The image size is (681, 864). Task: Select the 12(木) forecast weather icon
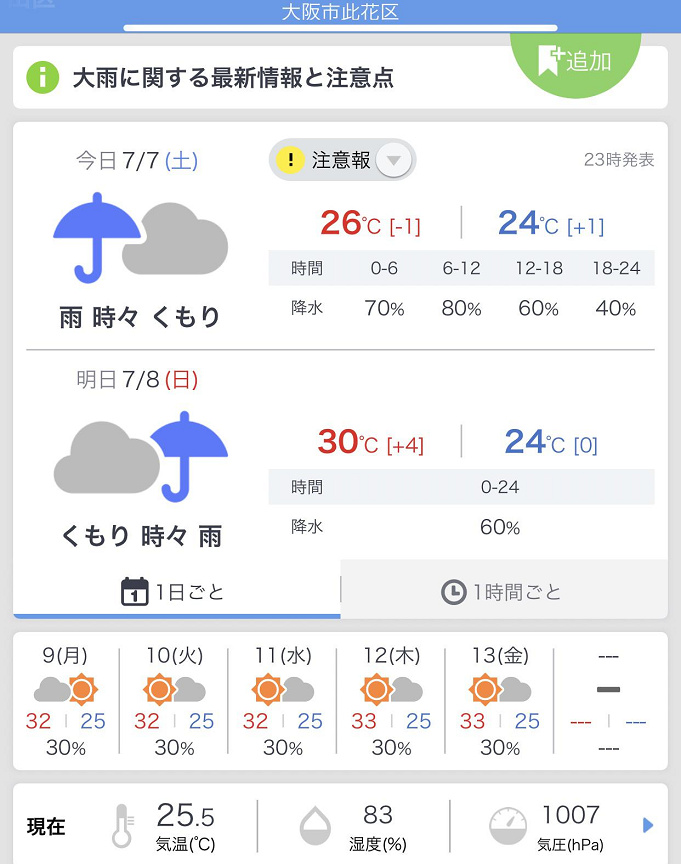391,690
